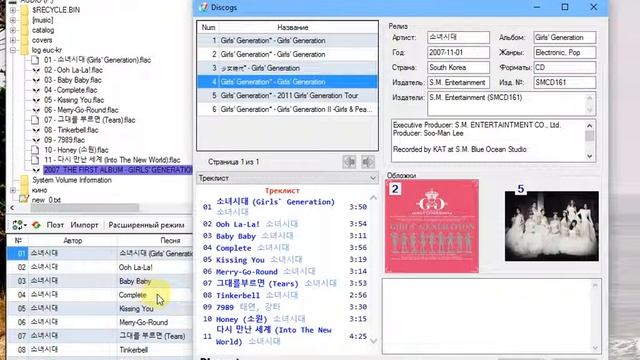Switch to Расширенный режим

(146, 225)
